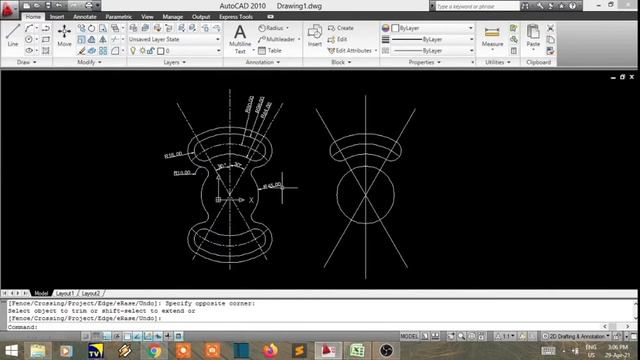Expand the Modify panel

(x=89, y=62)
